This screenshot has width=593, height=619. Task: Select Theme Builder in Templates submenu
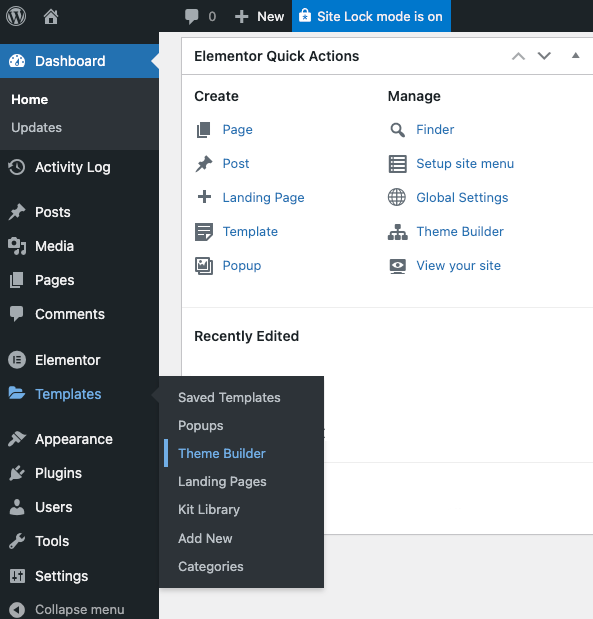(221, 453)
